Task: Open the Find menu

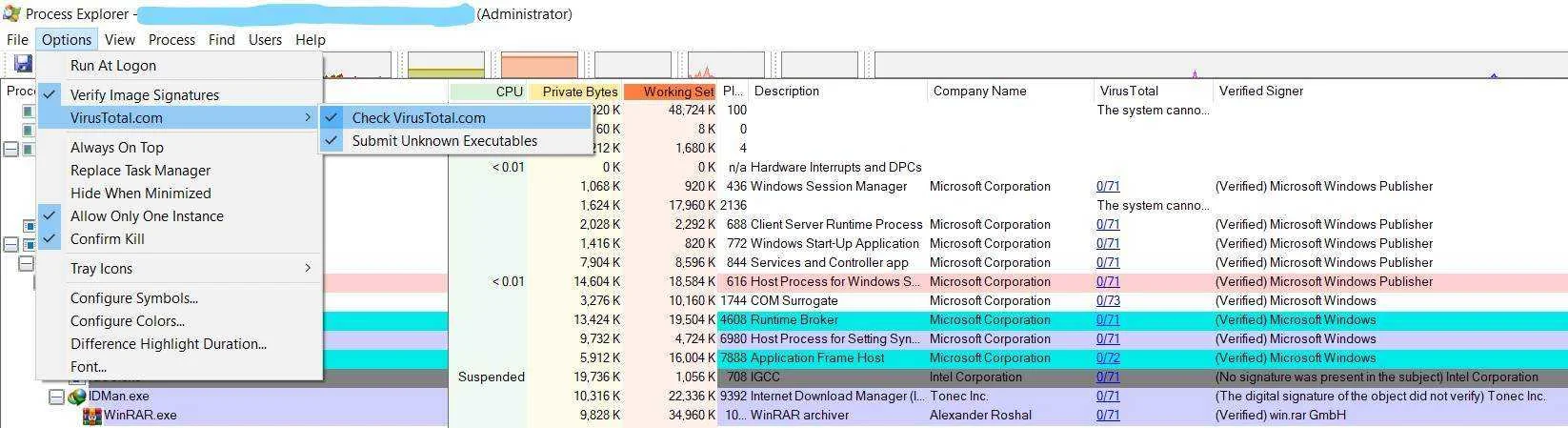Action: point(222,39)
